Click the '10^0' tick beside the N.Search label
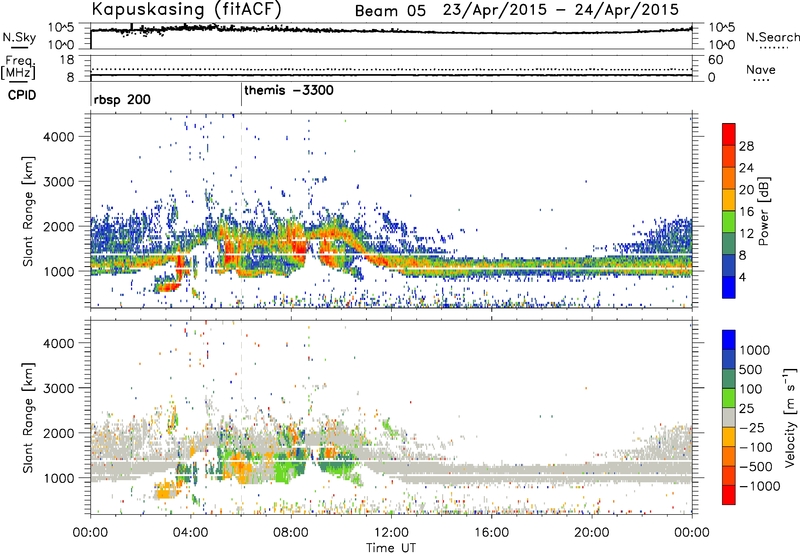Screen dimensions: 800x554 point(721,45)
